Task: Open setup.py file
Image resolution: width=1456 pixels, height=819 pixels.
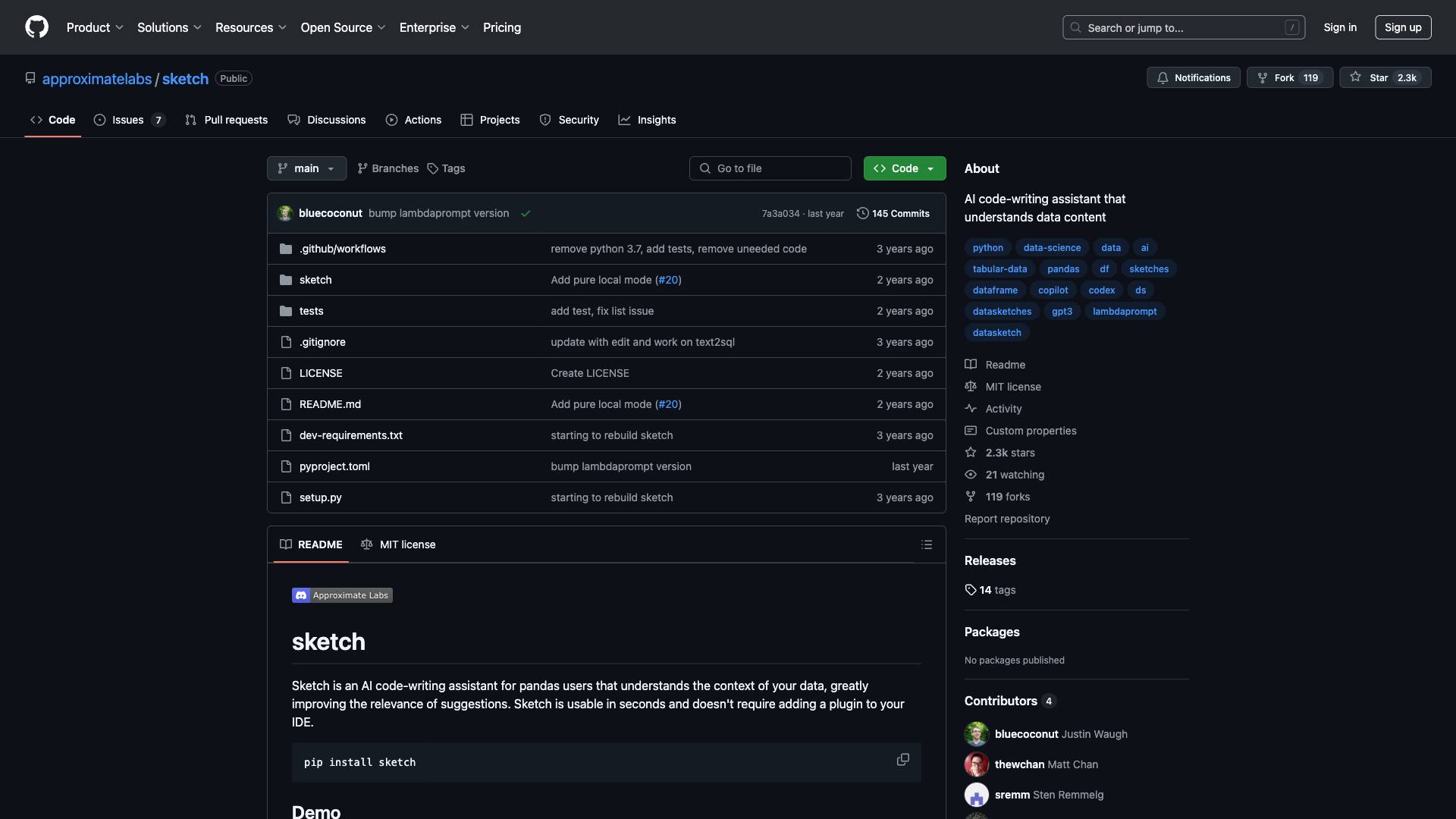Action: coord(320,497)
